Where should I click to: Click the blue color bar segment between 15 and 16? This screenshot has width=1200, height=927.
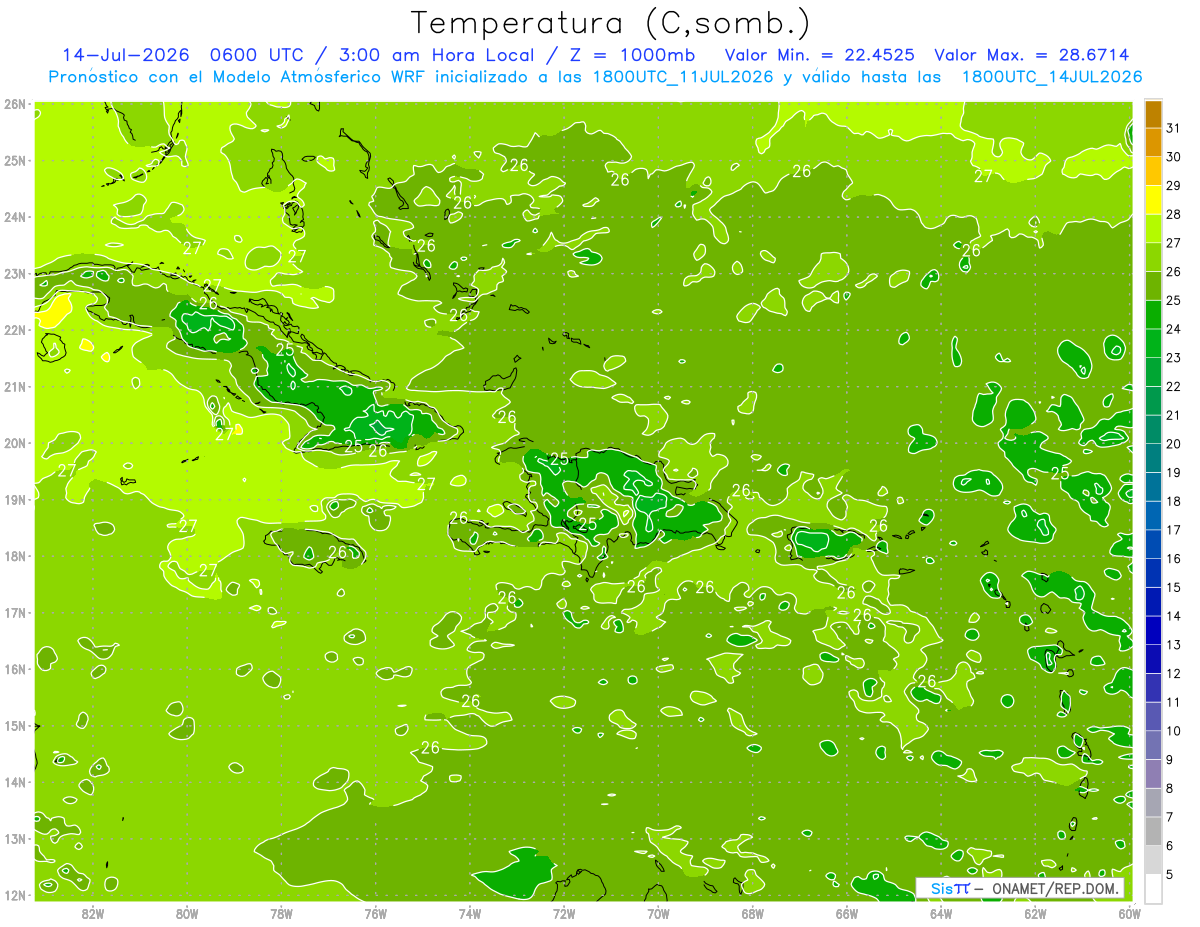pyautogui.click(x=1153, y=573)
